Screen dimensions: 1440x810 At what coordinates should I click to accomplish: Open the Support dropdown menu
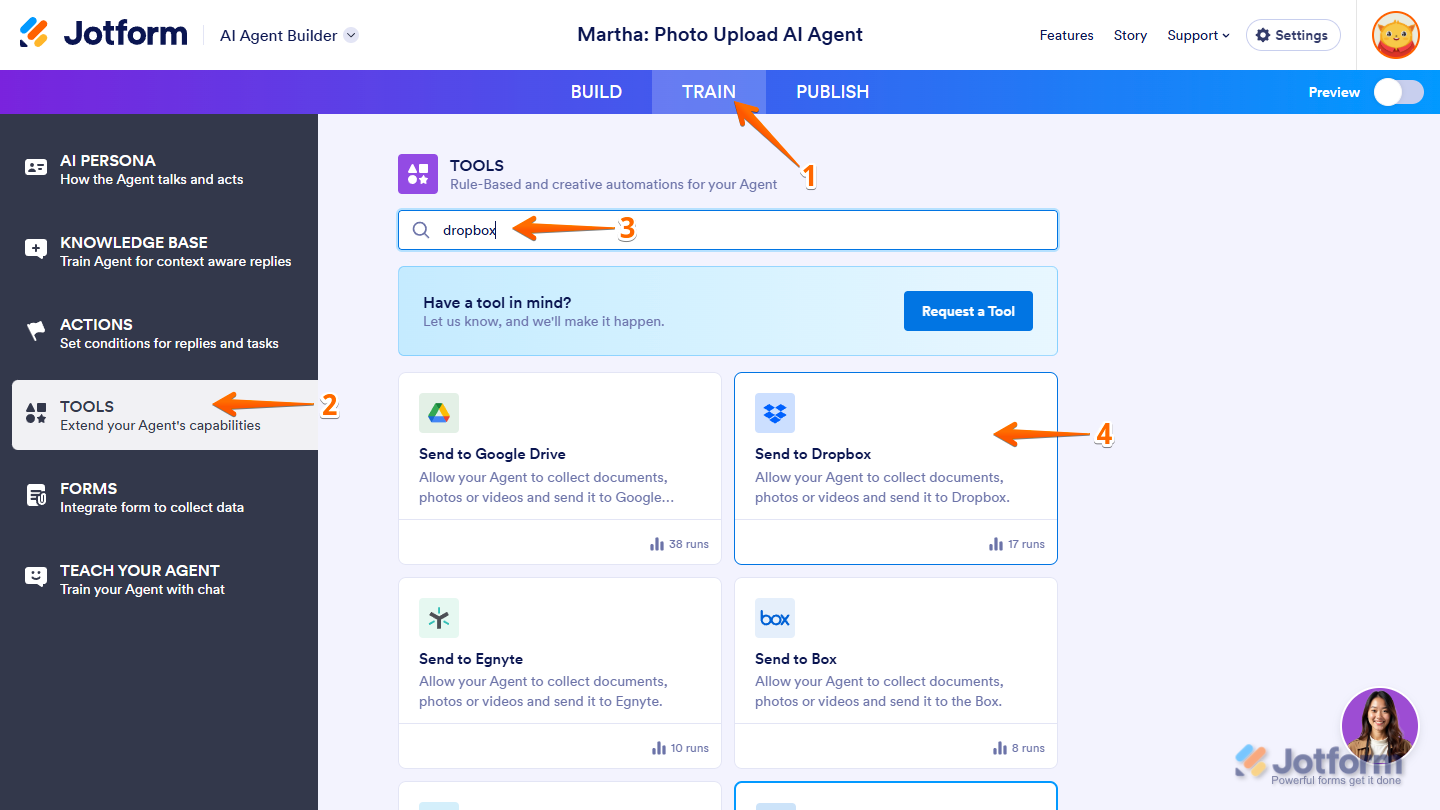1198,35
